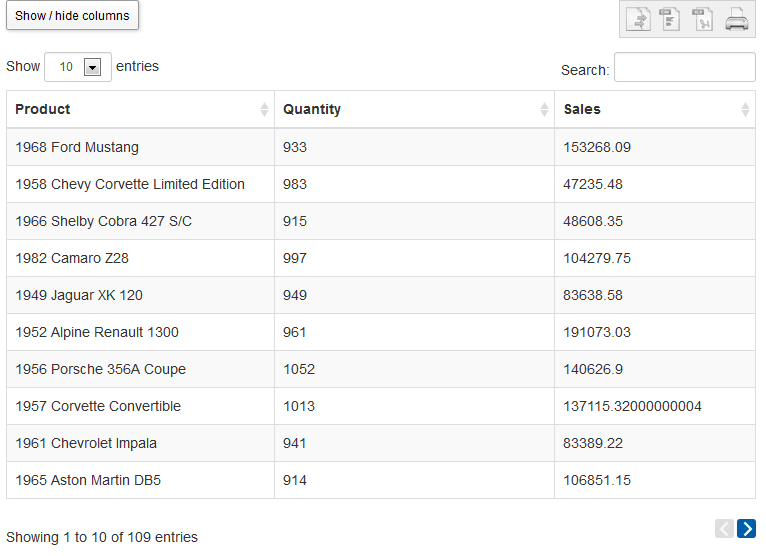Select 1958 Chevy Corvette Limited Edition cell
This screenshot has width=766, height=556.
(140, 184)
